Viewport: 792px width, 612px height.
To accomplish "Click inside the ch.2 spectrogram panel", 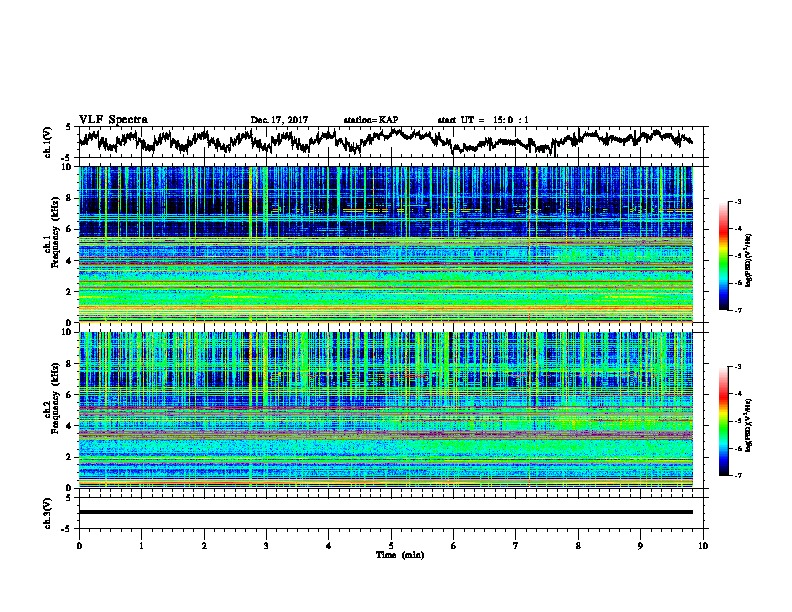I will [x=386, y=410].
